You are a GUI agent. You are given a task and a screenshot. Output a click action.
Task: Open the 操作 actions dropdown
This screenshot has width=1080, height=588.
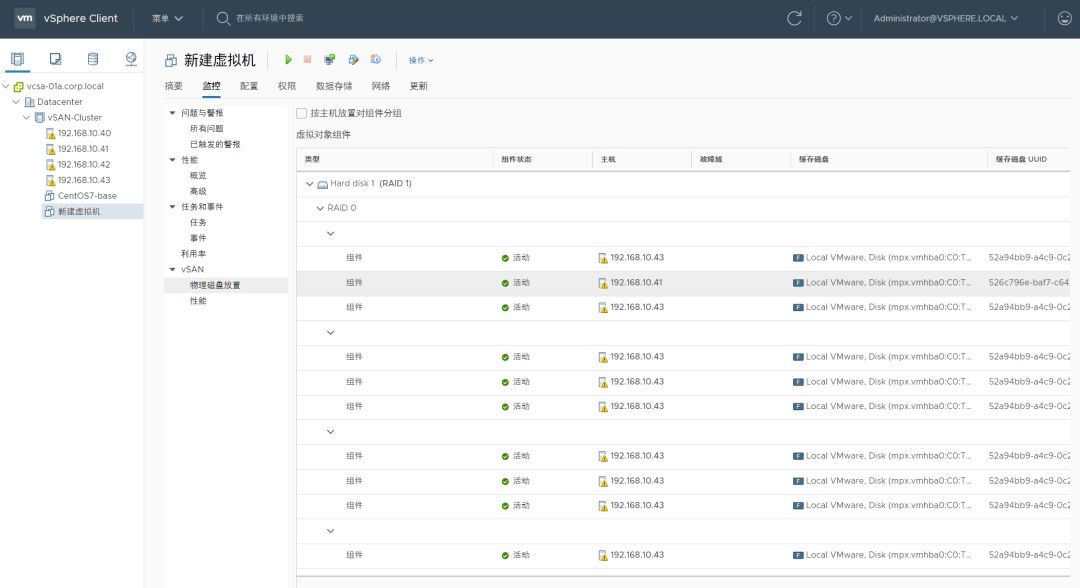(x=421, y=61)
